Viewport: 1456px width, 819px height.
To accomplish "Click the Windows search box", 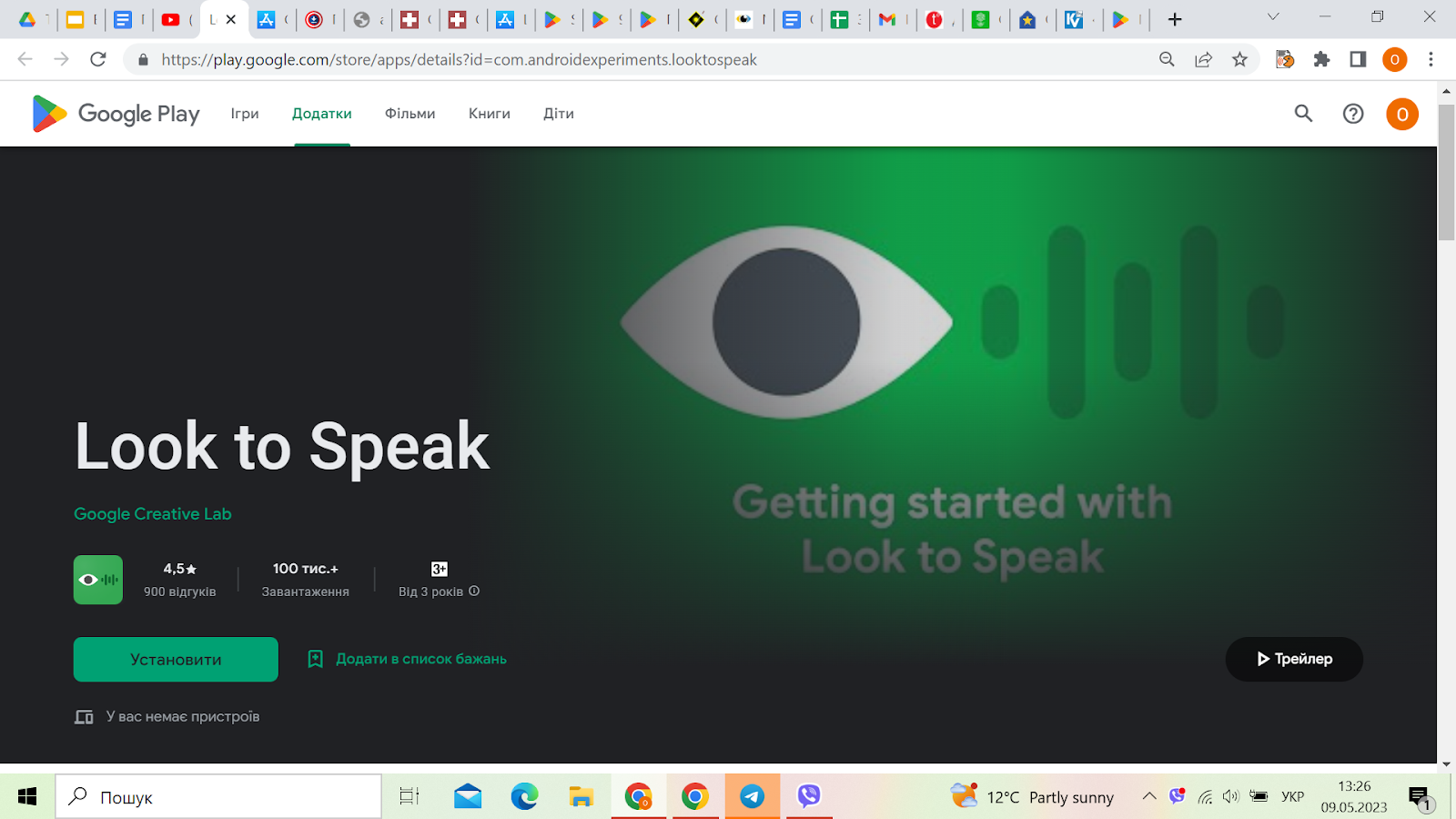I will tap(218, 797).
